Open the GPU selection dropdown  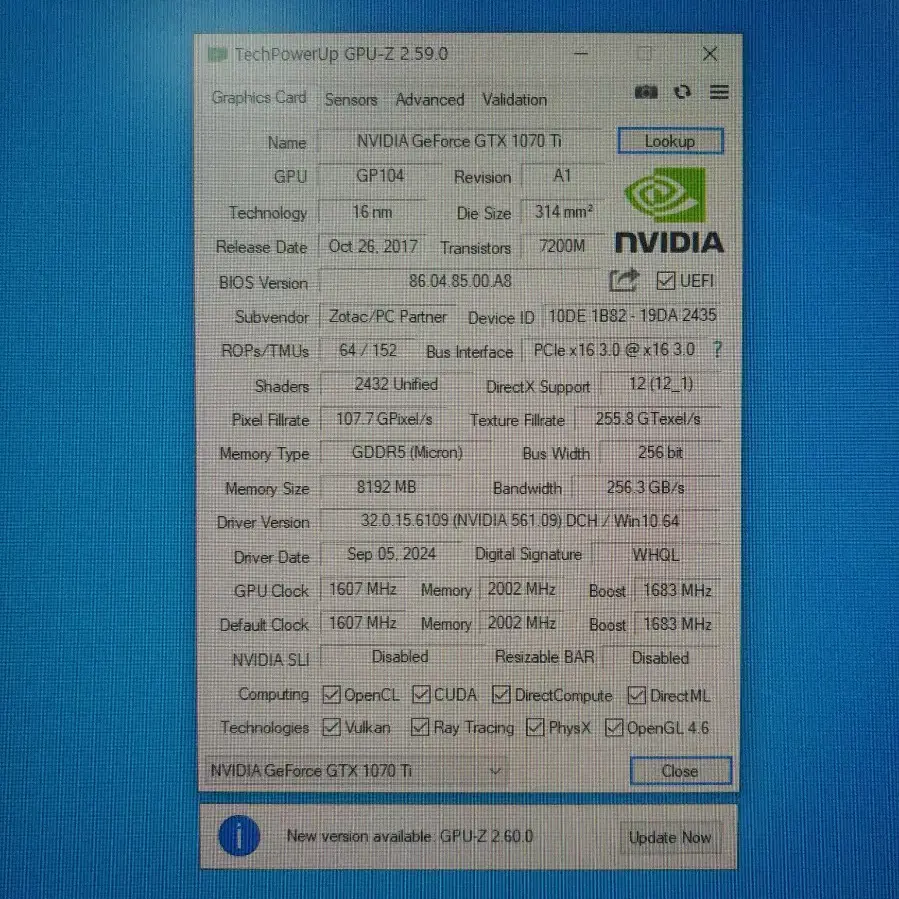coord(355,770)
